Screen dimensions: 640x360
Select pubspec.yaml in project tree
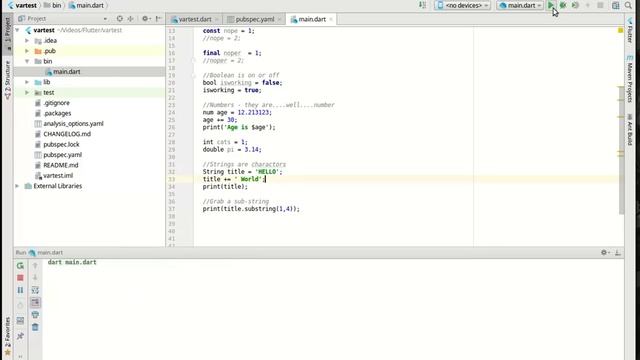pyautogui.click(x=62, y=155)
